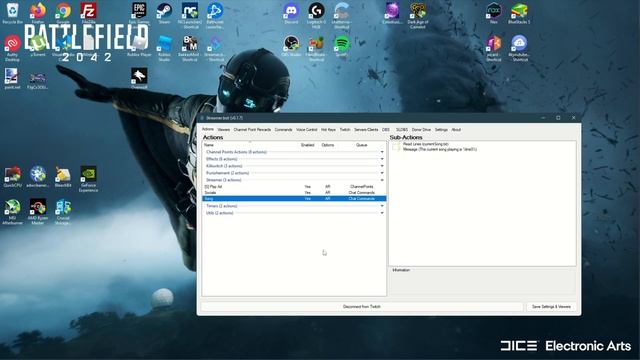
Task: Expand the Streamer actions group
Action: [x=382, y=180]
